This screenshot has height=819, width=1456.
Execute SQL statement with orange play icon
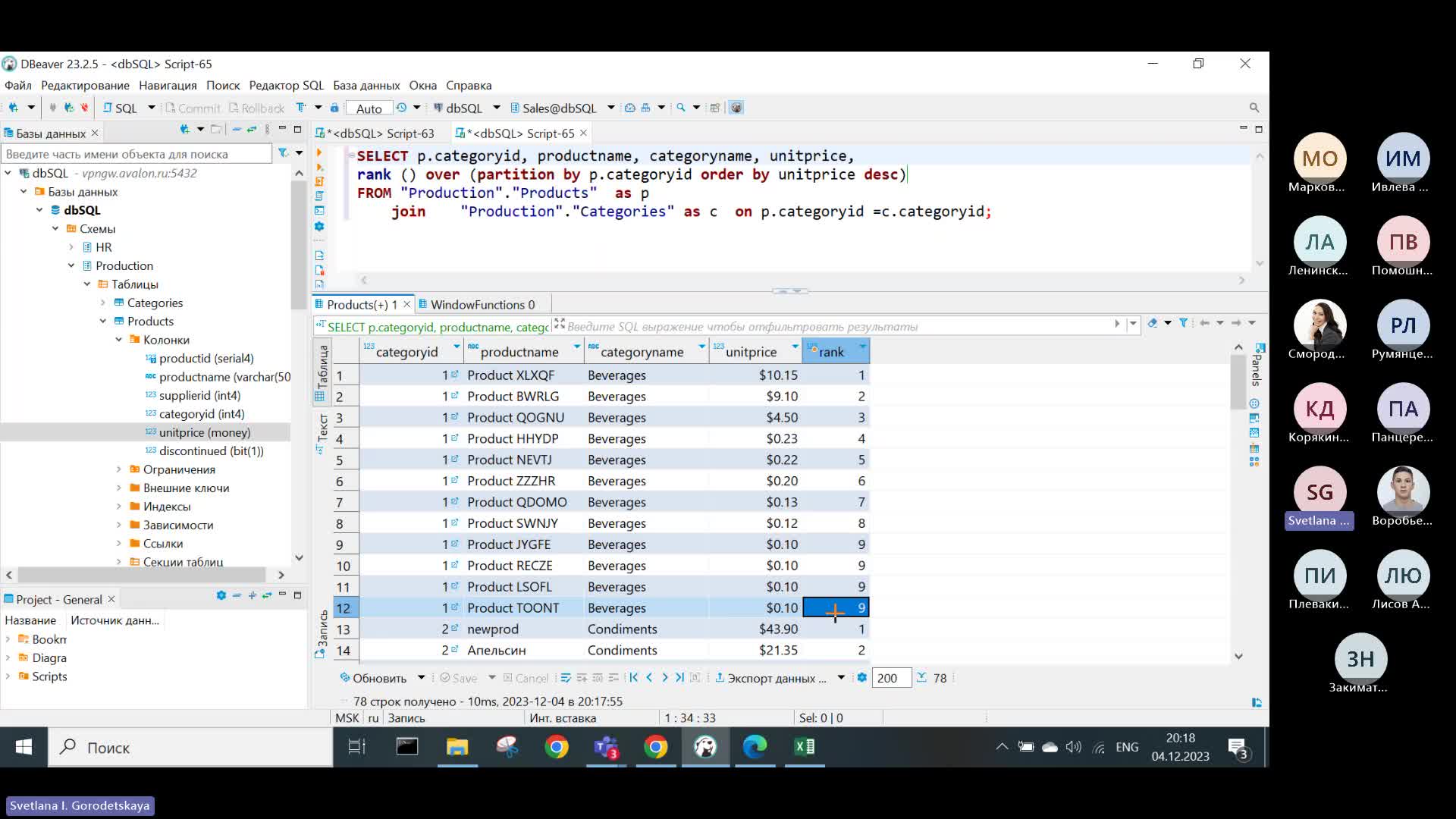[319, 153]
